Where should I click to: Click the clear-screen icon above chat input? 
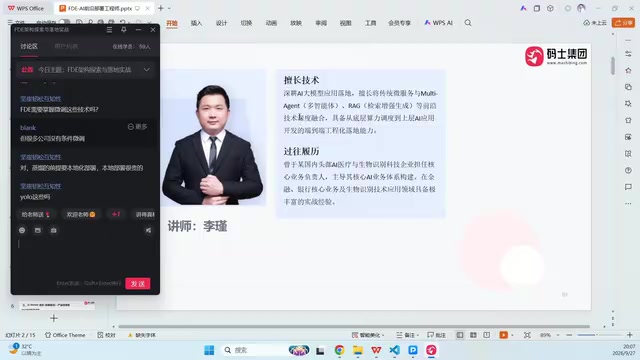click(148, 231)
